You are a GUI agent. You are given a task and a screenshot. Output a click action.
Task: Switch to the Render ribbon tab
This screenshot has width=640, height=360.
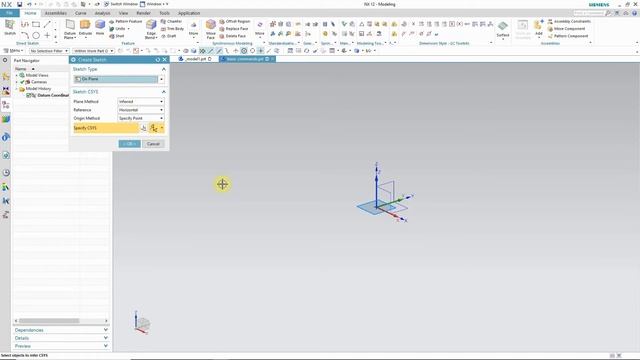[143, 13]
